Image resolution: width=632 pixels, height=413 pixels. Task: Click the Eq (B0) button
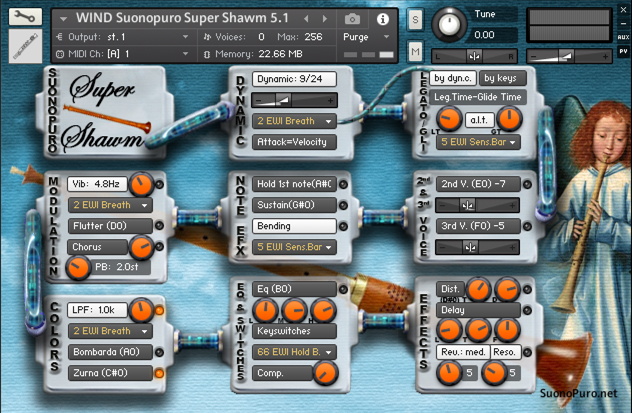tap(294, 289)
